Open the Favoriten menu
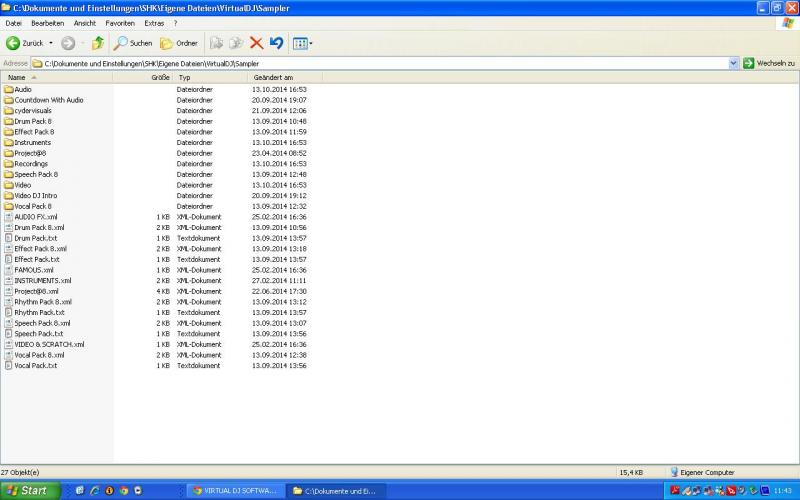Screen dimensions: 800x500 point(120,23)
